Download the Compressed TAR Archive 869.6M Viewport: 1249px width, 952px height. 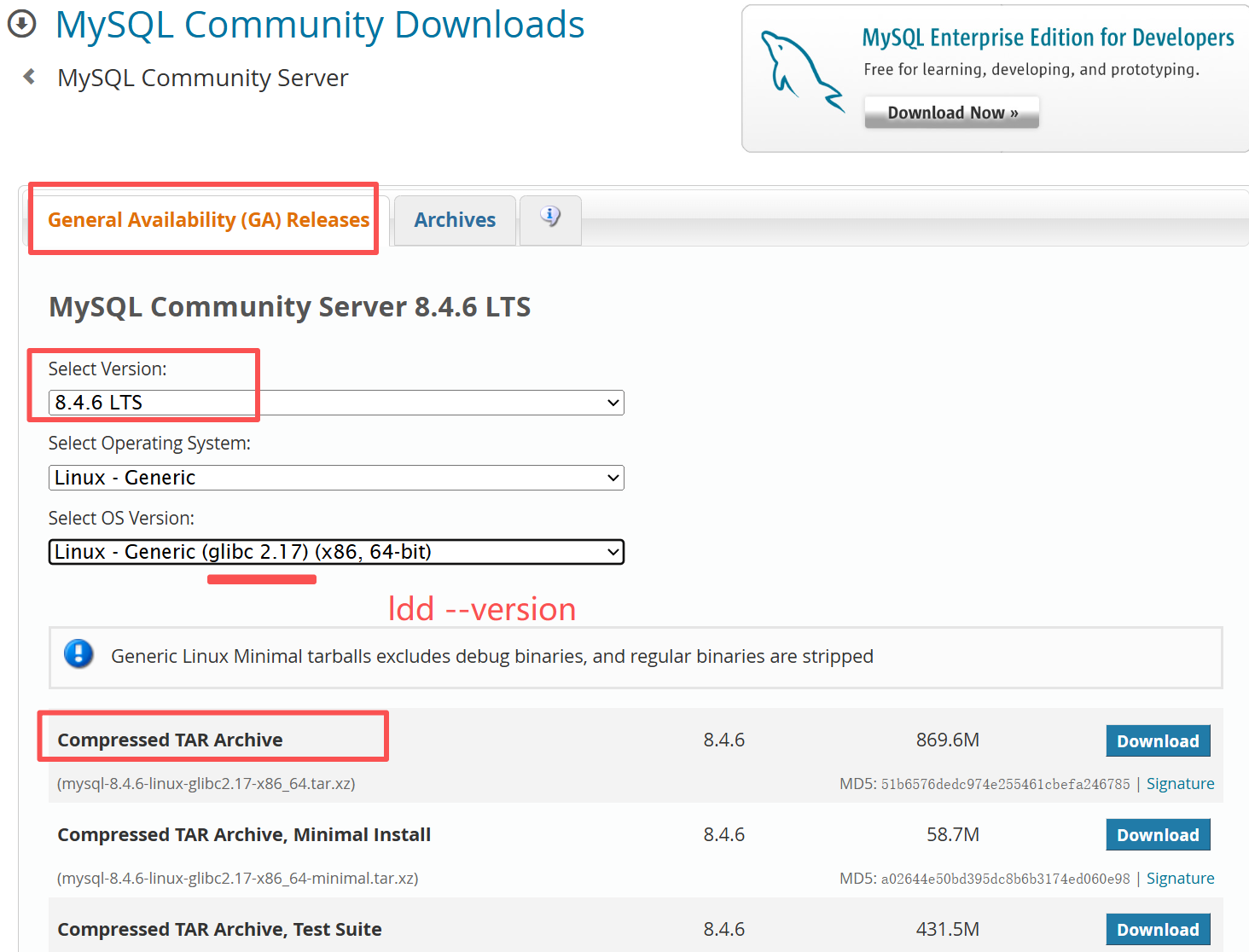pyautogui.click(x=1158, y=741)
